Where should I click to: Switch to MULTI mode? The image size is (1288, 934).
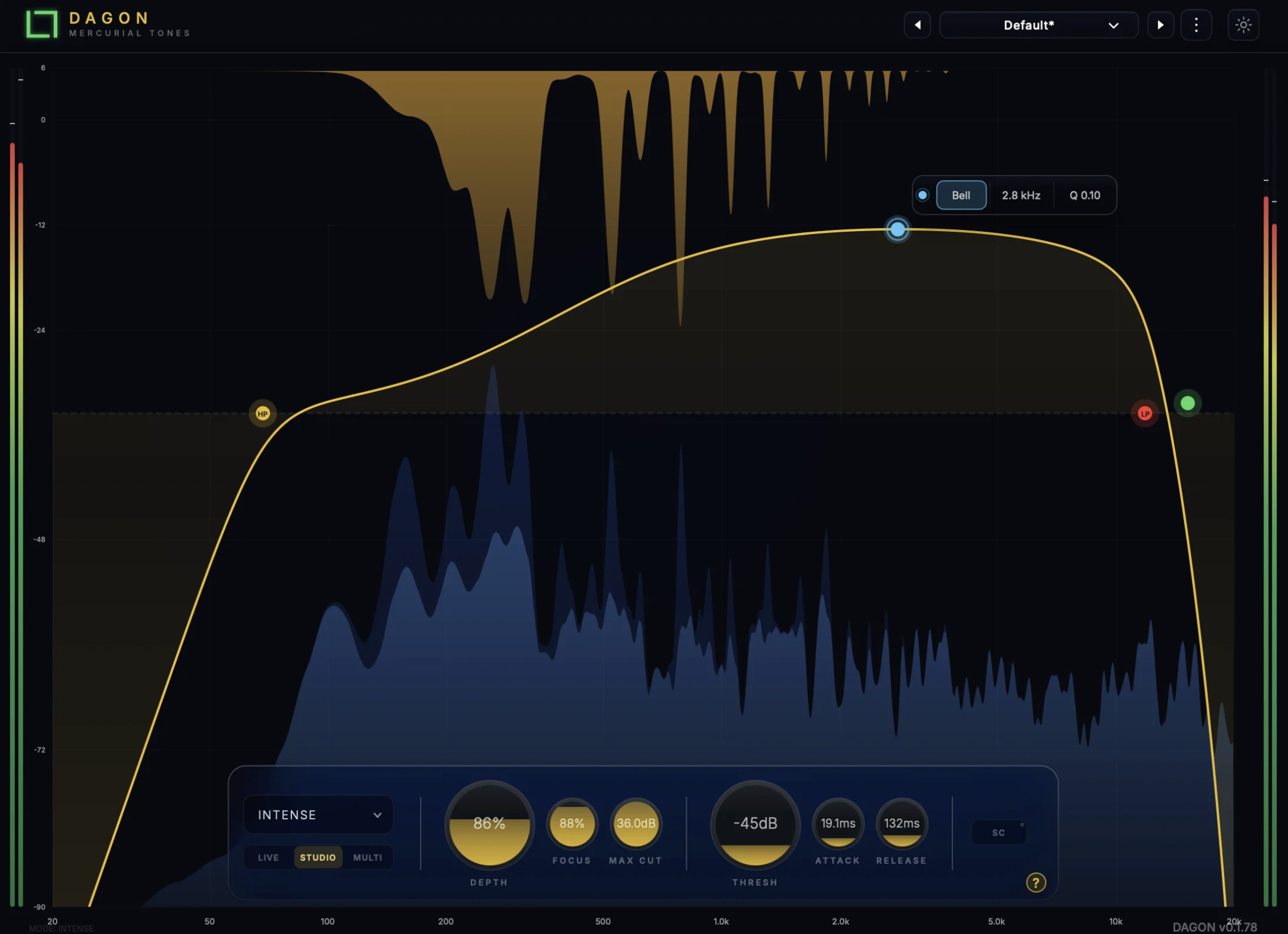[367, 857]
